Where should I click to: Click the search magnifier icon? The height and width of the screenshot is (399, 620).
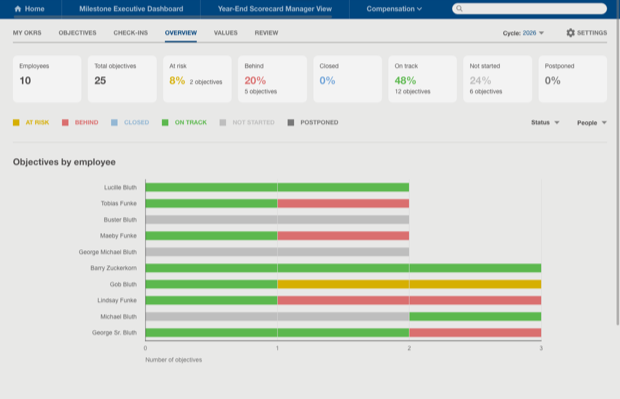(x=459, y=8)
